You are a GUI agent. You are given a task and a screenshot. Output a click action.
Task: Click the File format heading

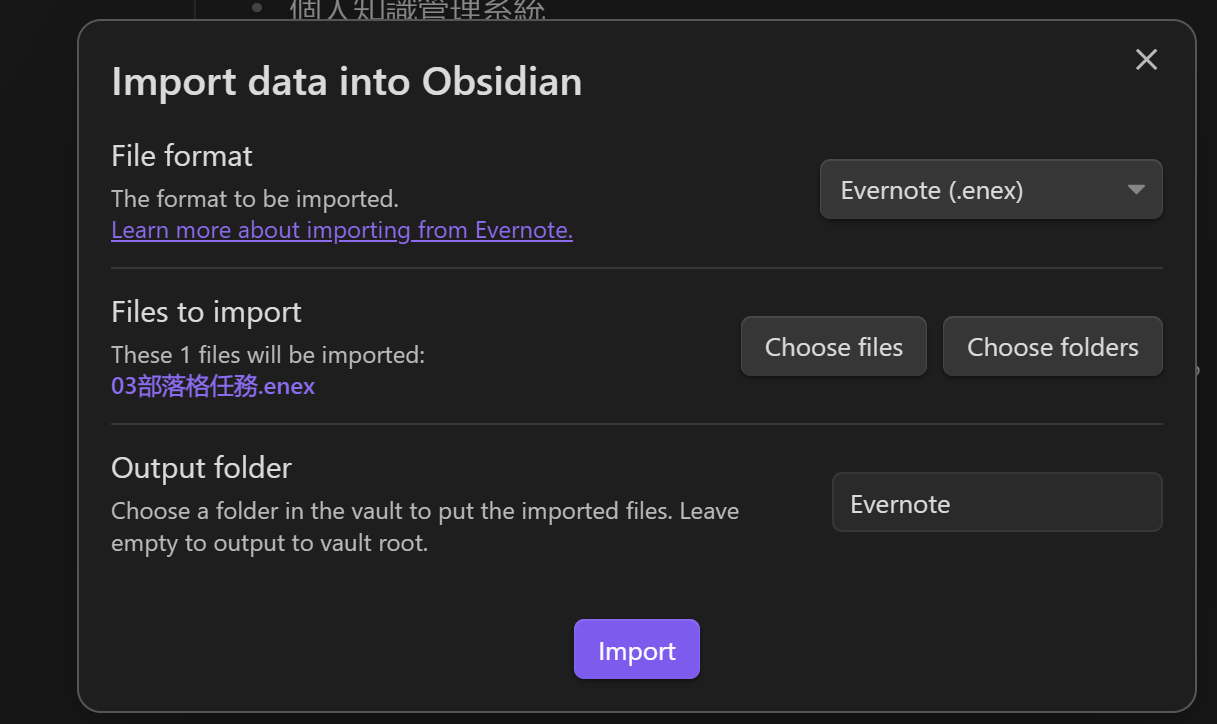click(x=182, y=156)
